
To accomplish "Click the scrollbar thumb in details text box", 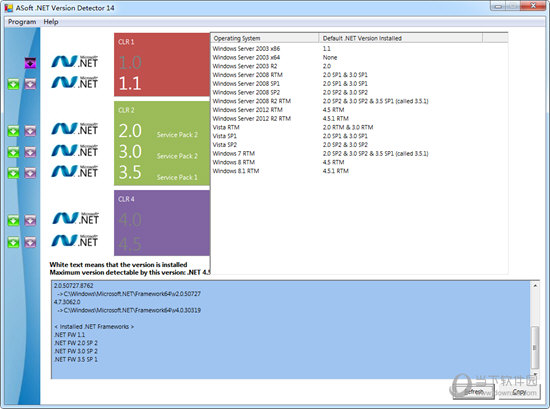I will click(x=535, y=347).
